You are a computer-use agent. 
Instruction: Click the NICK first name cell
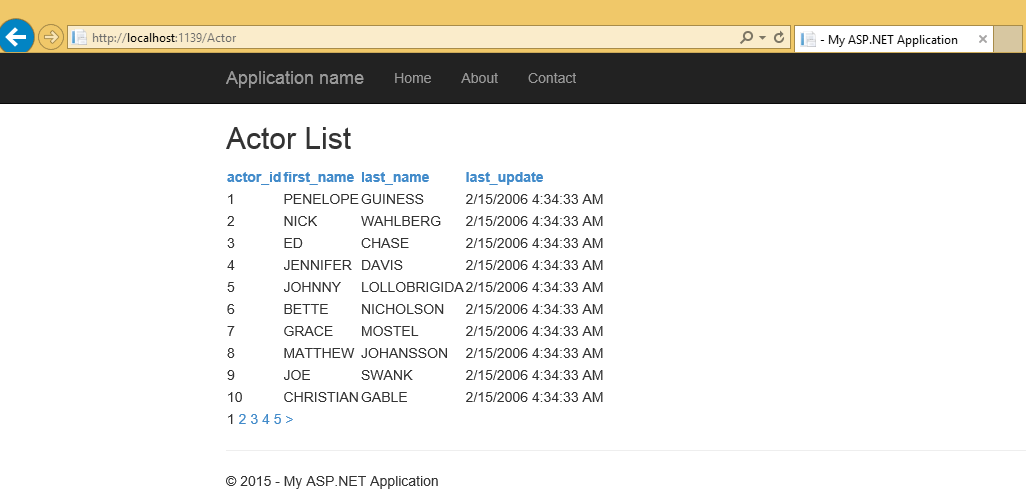[300, 221]
